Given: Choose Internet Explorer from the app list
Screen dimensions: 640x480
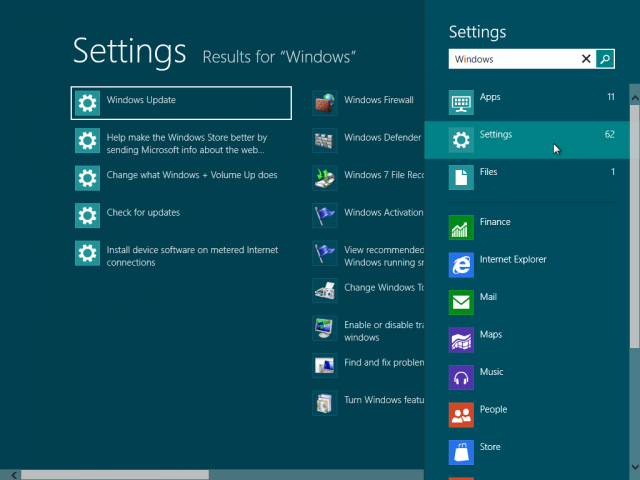Looking at the screenshot, I should click(x=513, y=259).
